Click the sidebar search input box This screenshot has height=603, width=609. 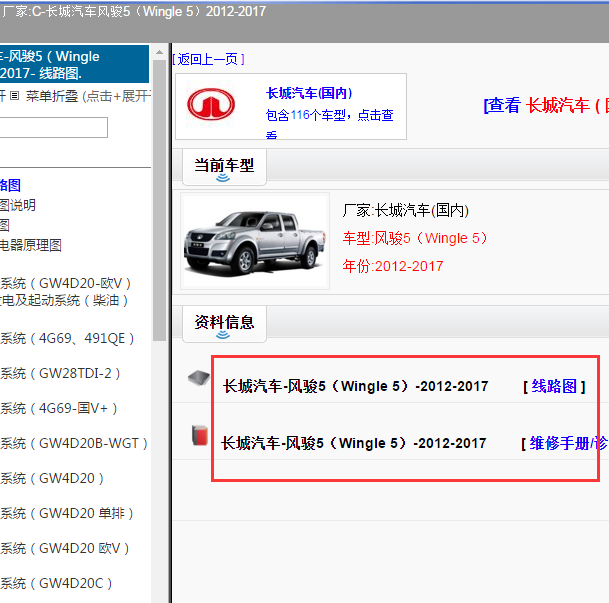pos(54,127)
